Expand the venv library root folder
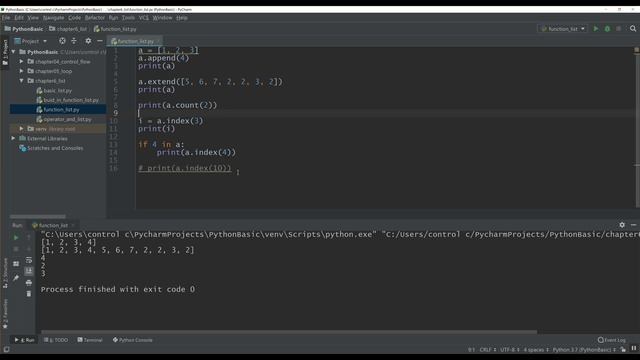640x360 pixels. point(21,129)
